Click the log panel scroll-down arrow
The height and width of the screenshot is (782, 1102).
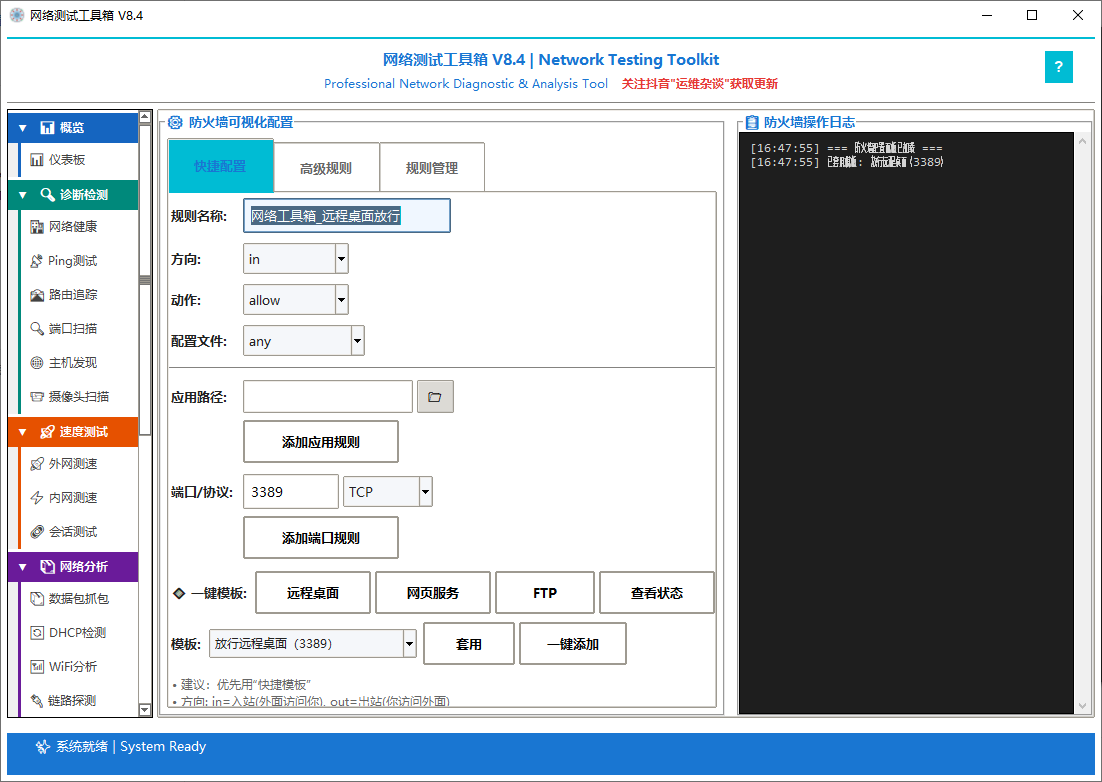1082,706
